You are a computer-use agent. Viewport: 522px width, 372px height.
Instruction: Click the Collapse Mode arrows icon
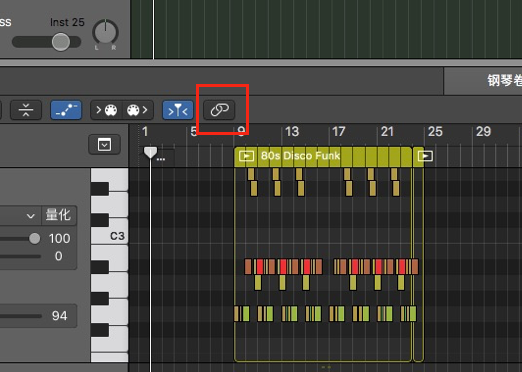pos(26,110)
